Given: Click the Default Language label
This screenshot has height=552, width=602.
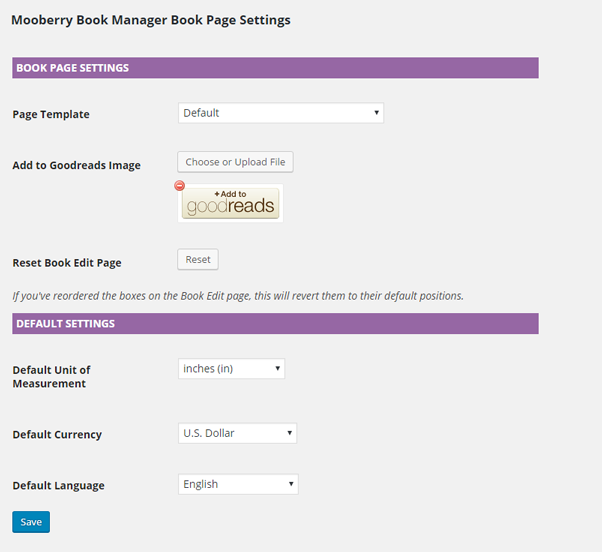Looking at the screenshot, I should pos(58,486).
